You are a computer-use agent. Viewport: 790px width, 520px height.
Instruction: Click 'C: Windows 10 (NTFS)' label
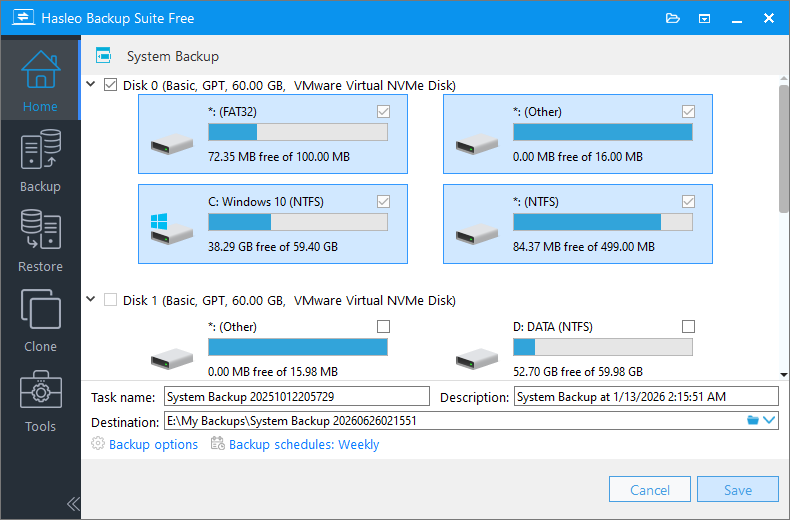pos(266,202)
